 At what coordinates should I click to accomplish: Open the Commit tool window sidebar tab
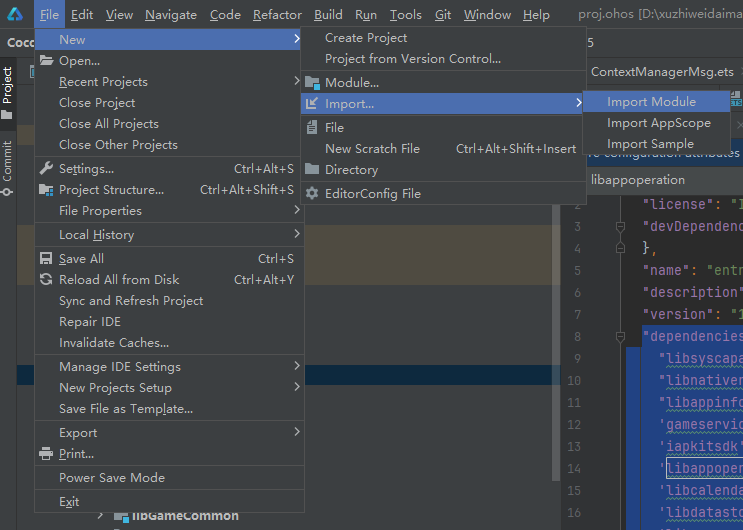pos(7,167)
